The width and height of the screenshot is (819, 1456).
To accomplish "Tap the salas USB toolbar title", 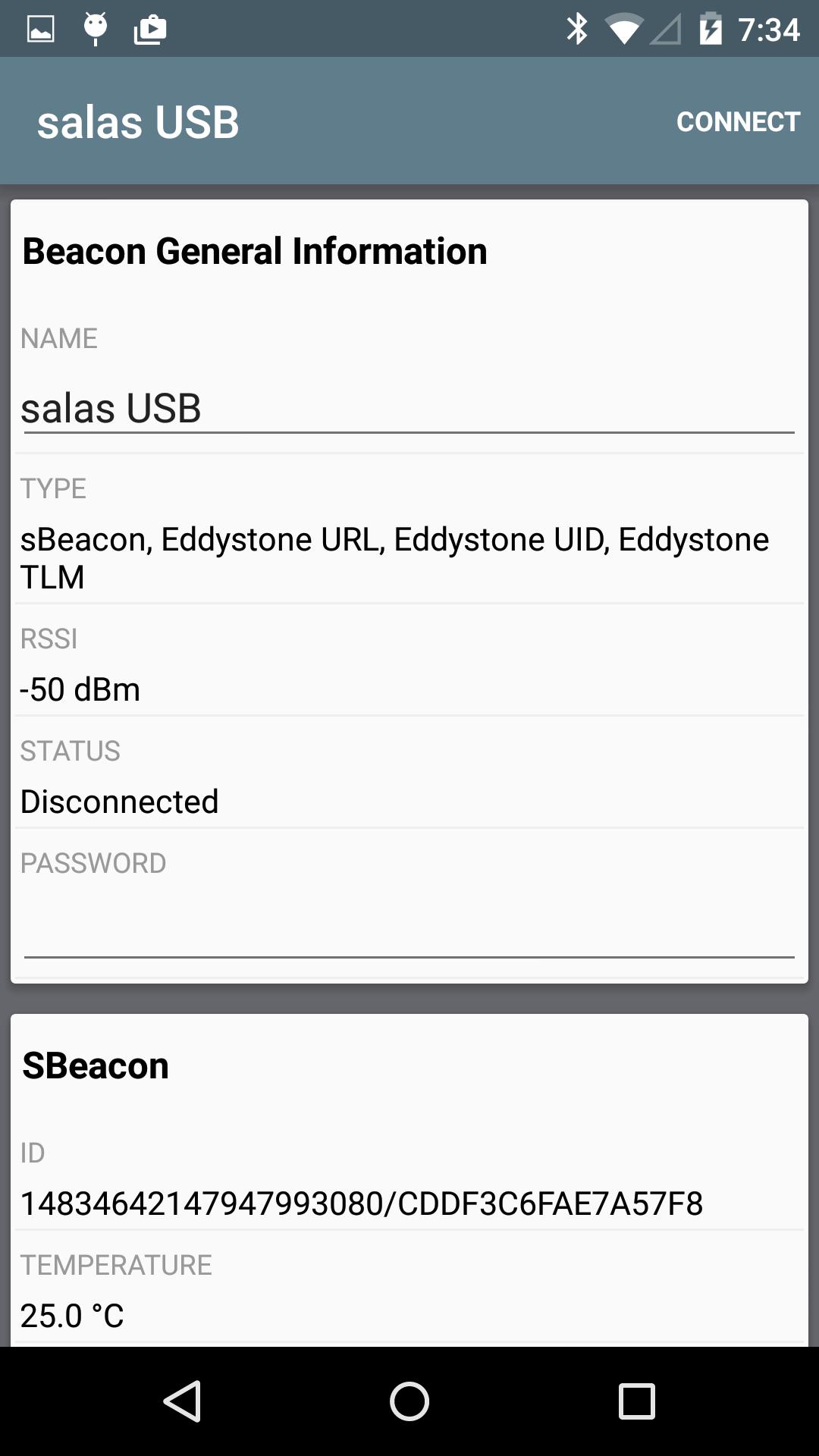I will tap(138, 121).
